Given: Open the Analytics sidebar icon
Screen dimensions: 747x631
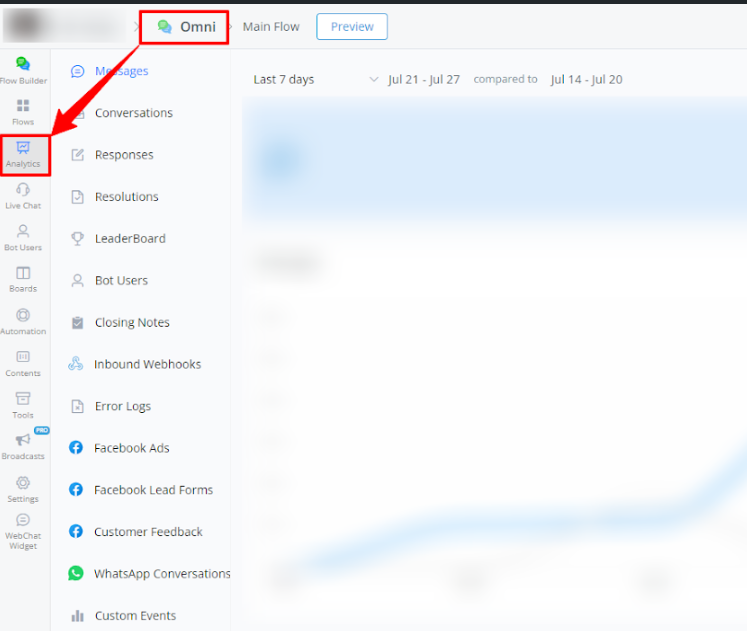Looking at the screenshot, I should (x=23, y=154).
